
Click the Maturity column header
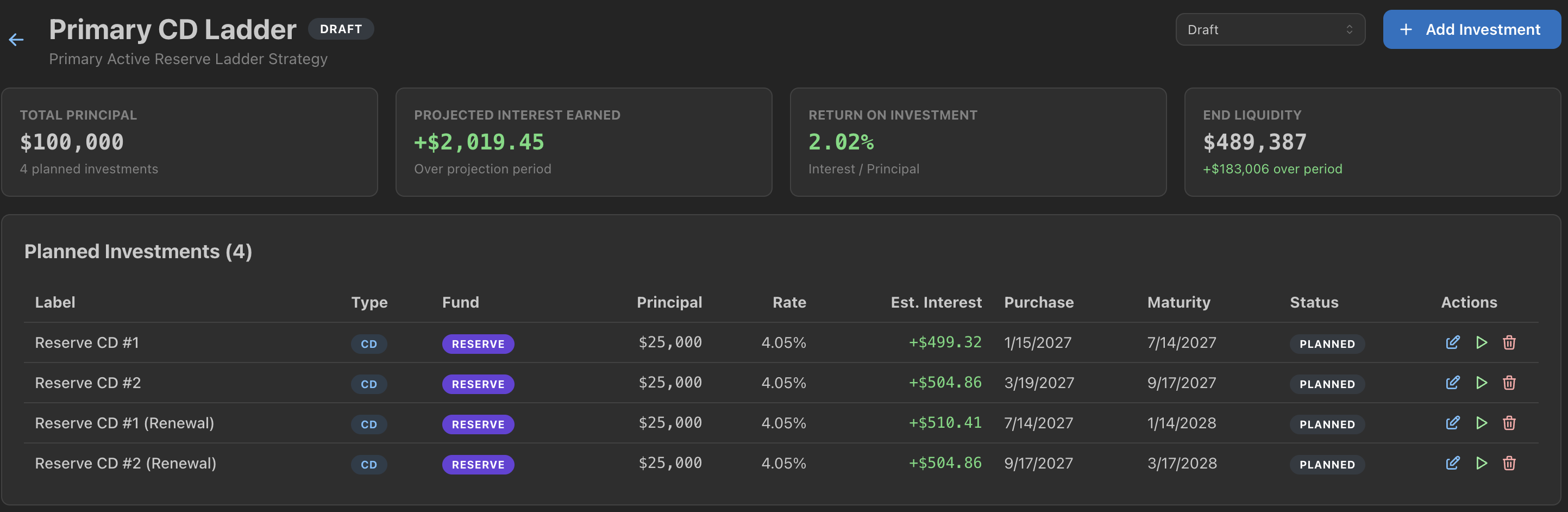click(x=1178, y=302)
